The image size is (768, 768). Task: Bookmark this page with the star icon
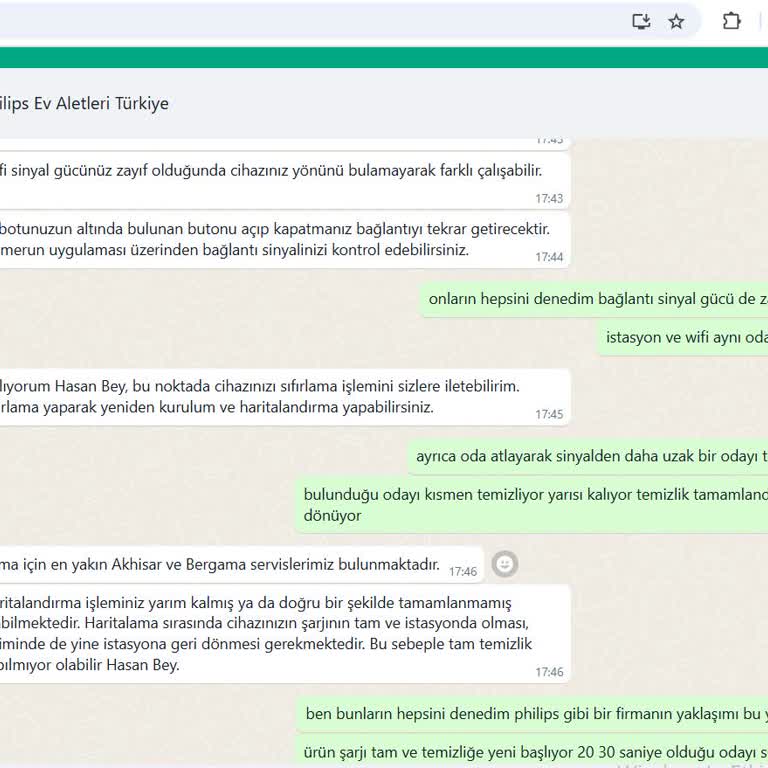676,21
